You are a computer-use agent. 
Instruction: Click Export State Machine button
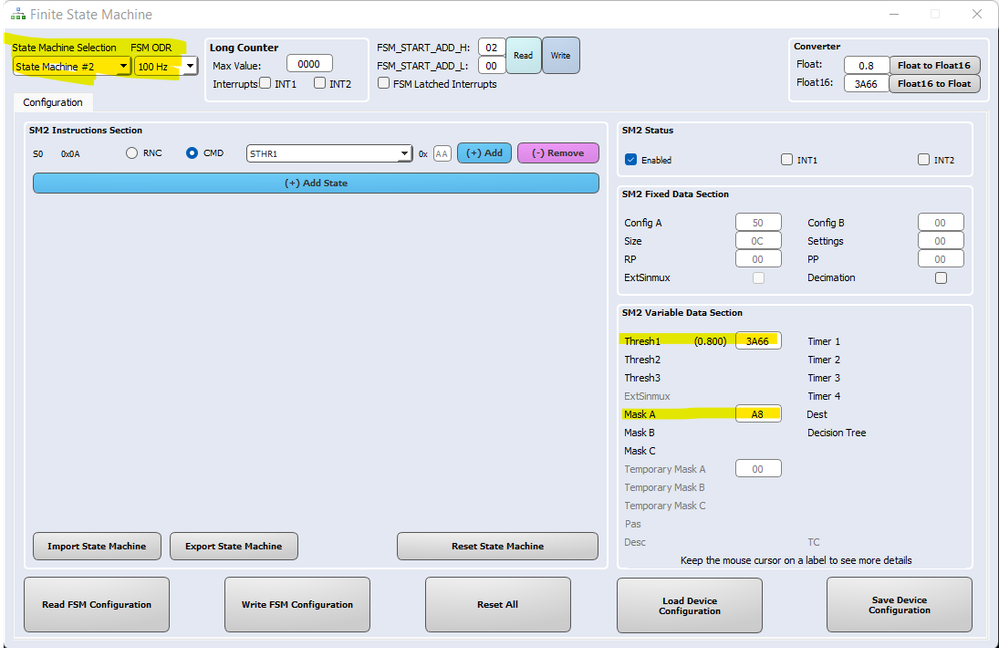234,546
